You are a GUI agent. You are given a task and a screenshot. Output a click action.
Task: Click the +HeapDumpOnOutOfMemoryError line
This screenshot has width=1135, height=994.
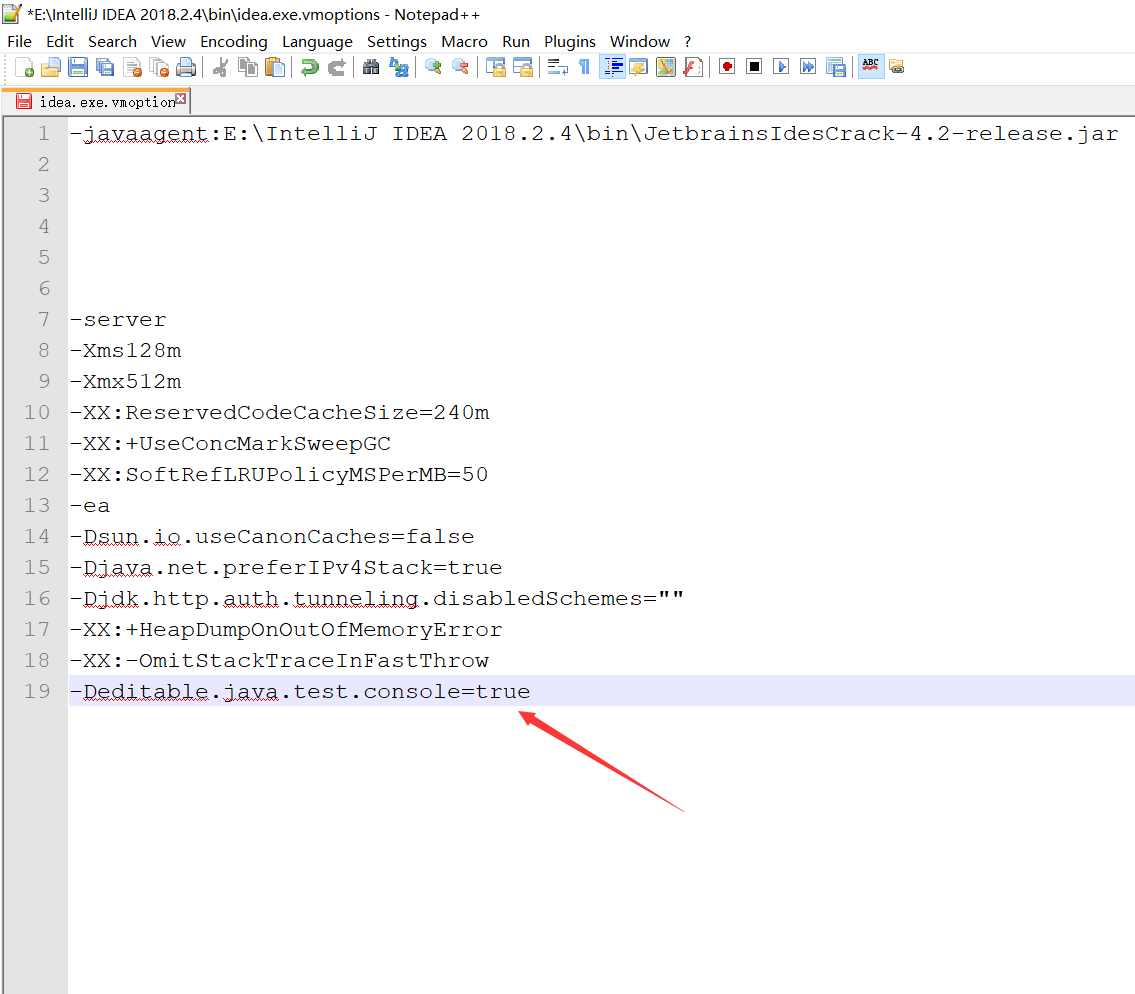(x=286, y=630)
